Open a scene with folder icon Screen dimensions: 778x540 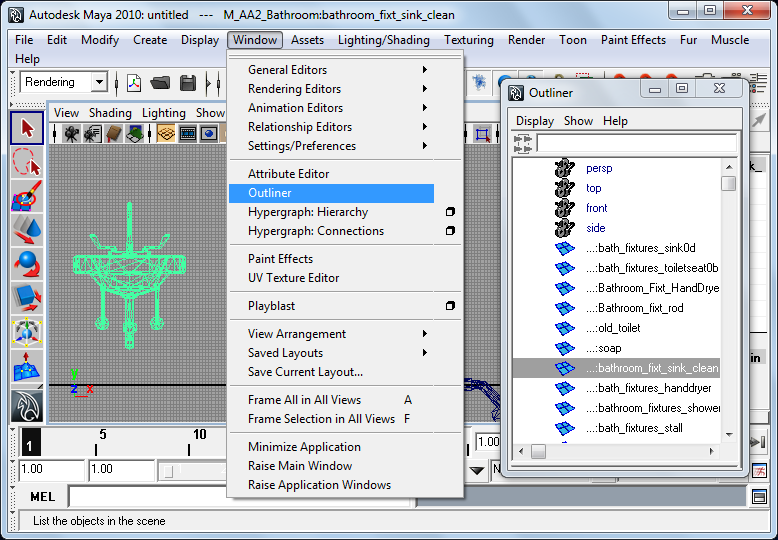click(x=160, y=83)
